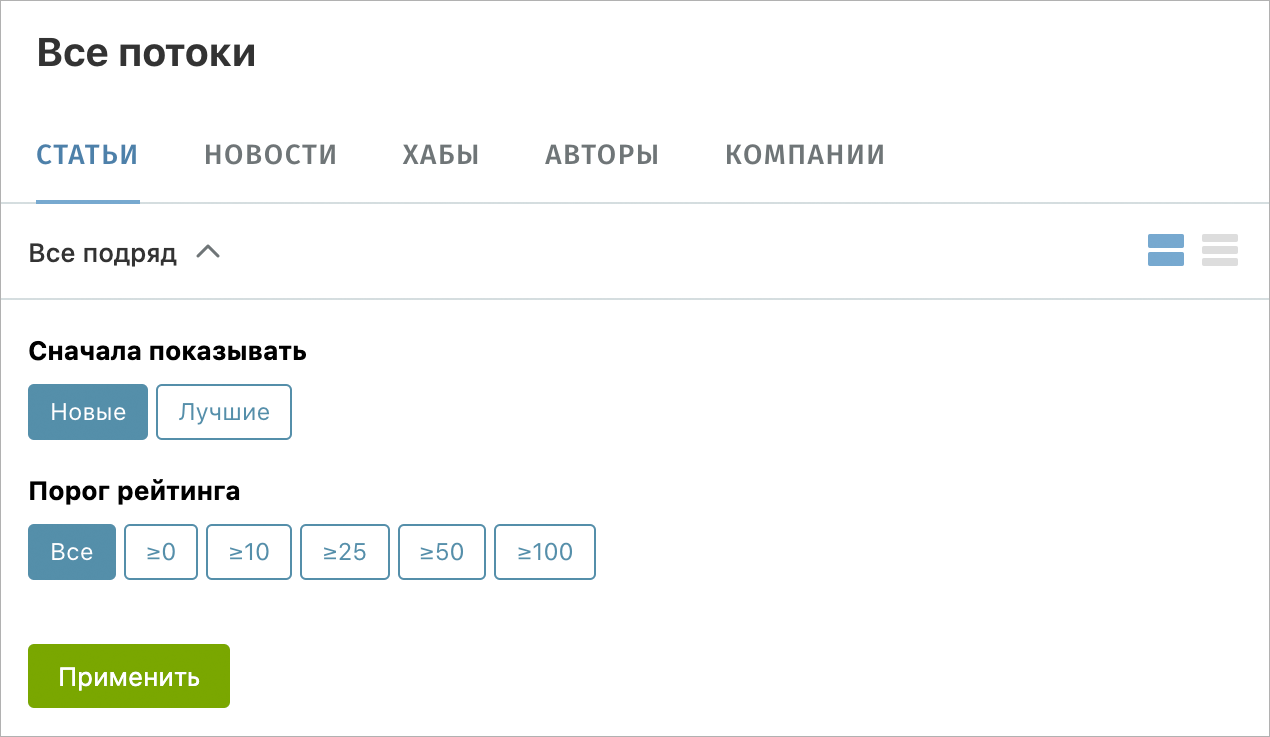This screenshot has width=1270, height=737.
Task: Set rating threshold to ≥0
Action: pos(160,551)
